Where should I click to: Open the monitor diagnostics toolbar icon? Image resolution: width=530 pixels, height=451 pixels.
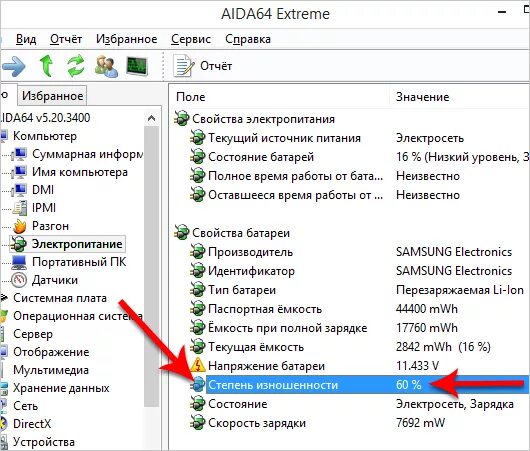(x=137, y=66)
